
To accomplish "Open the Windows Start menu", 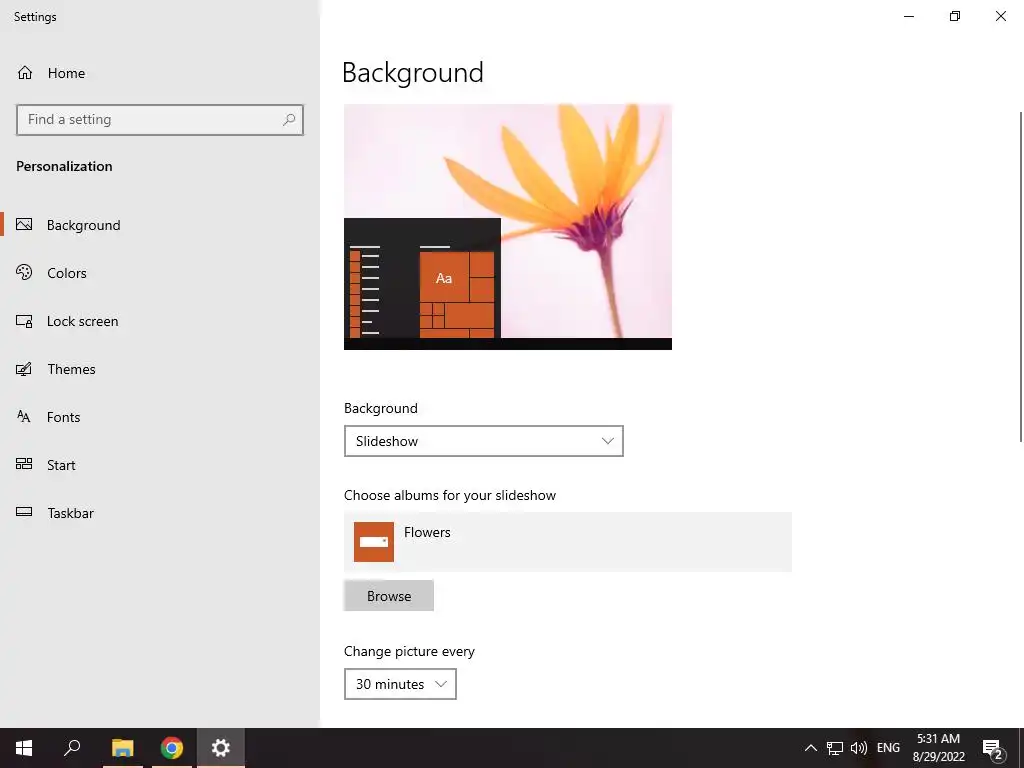I will click(24, 748).
